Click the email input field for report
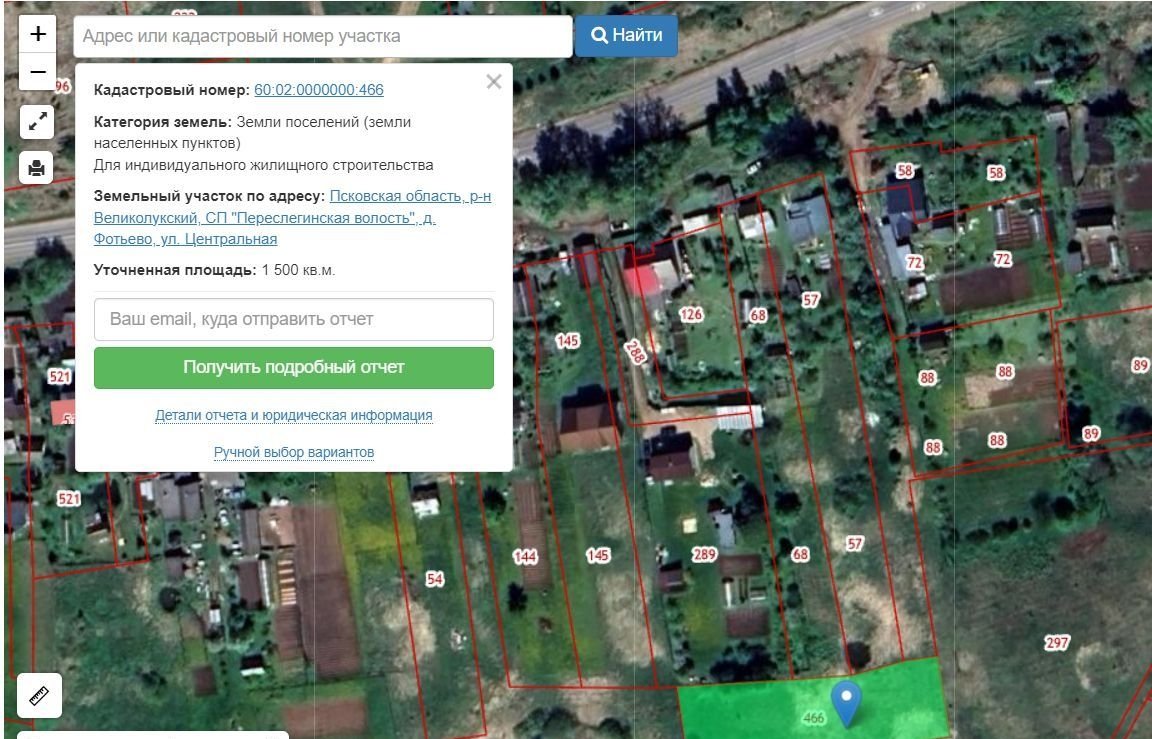The height and width of the screenshot is (739, 1152). [293, 319]
